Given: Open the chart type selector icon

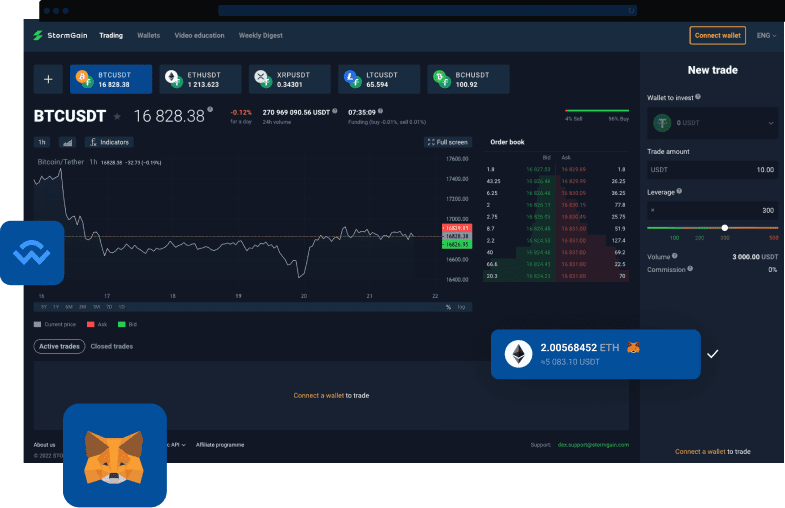Looking at the screenshot, I should point(67,143).
